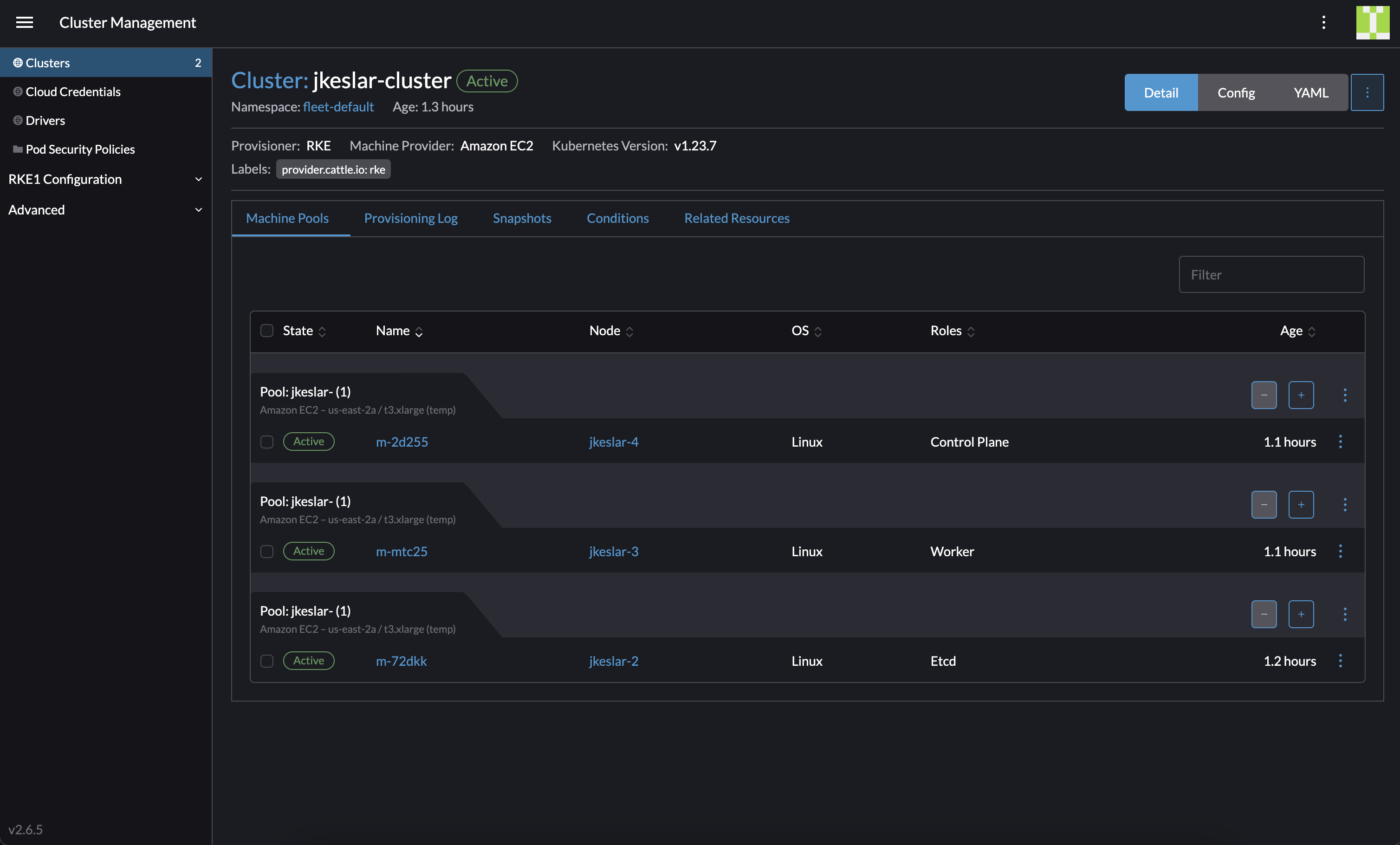This screenshot has height=845, width=1400.
Task: Click the Clusters globe icon in sidebar
Action: pyautogui.click(x=17, y=63)
